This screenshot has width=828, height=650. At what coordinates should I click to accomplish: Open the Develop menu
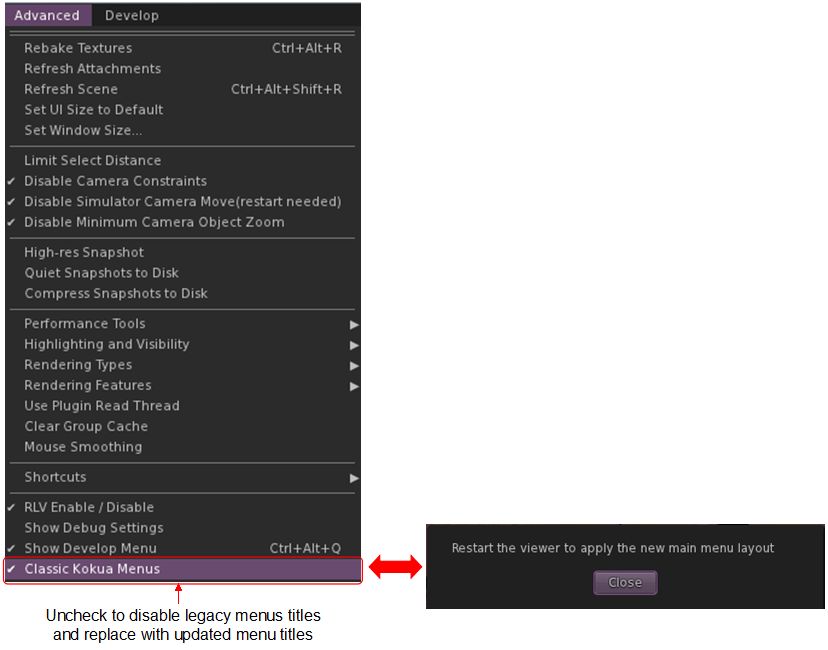pyautogui.click(x=131, y=15)
